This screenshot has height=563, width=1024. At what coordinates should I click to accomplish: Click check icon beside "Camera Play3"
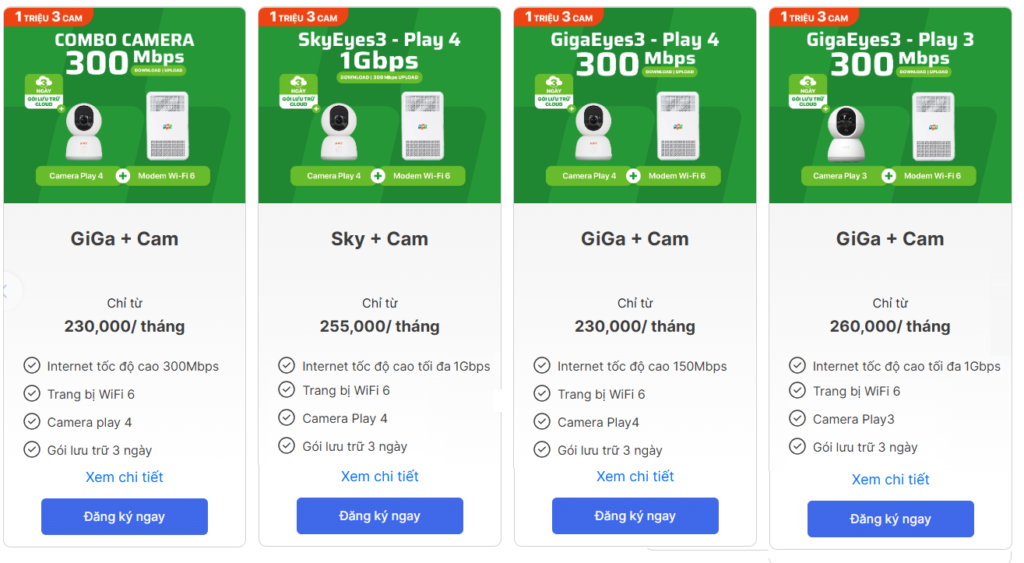tap(797, 419)
